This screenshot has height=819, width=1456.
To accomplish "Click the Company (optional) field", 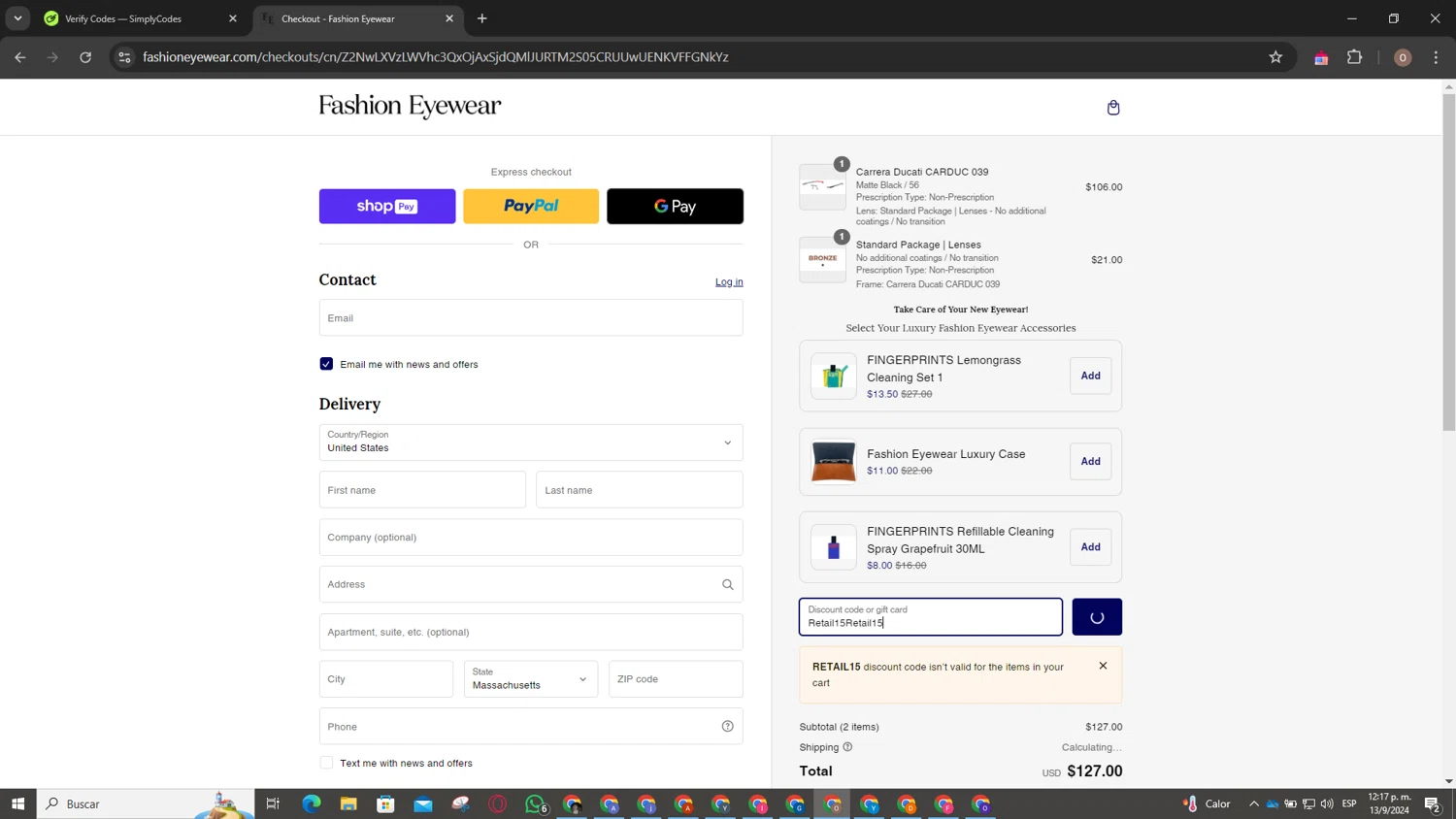I will (531, 538).
